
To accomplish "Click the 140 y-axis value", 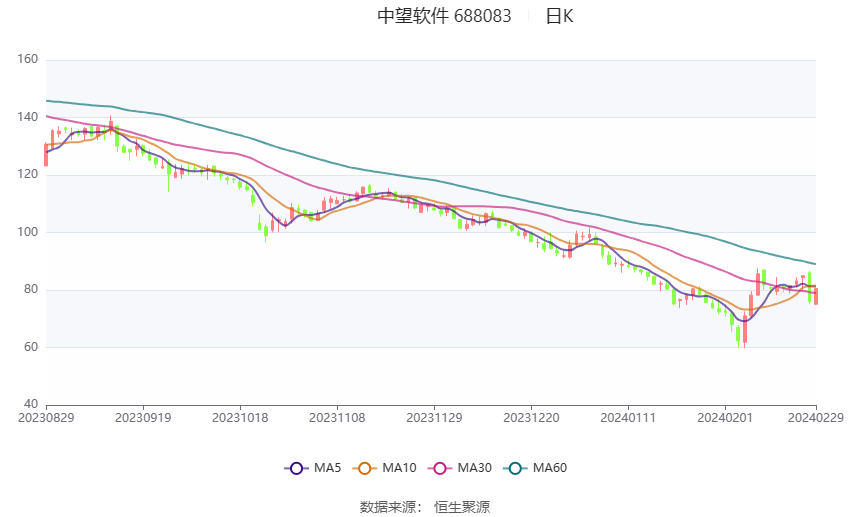I will pos(28,117).
